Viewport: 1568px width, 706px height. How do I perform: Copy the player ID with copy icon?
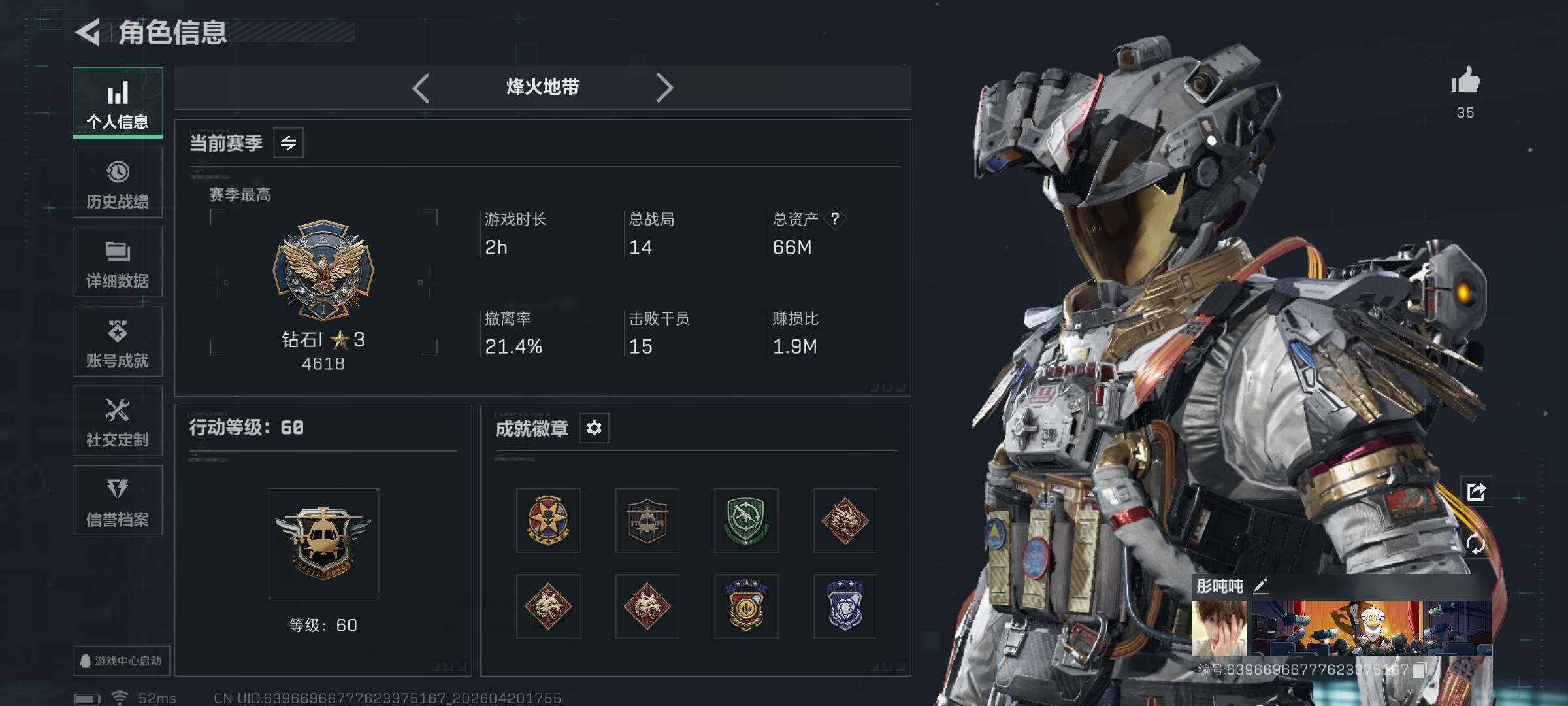click(1418, 670)
